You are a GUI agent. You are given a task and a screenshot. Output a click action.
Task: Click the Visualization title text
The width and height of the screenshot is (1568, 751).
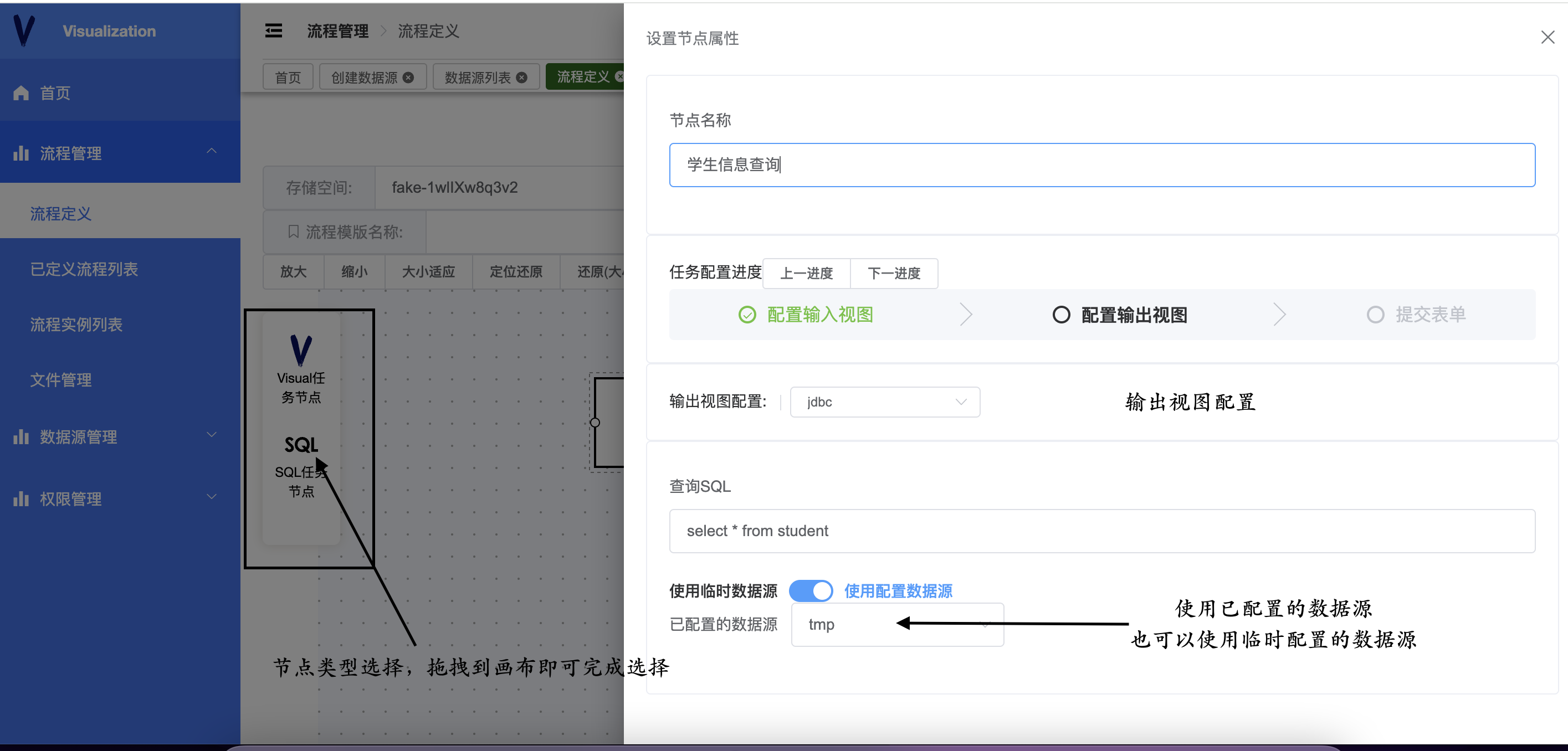(x=109, y=31)
